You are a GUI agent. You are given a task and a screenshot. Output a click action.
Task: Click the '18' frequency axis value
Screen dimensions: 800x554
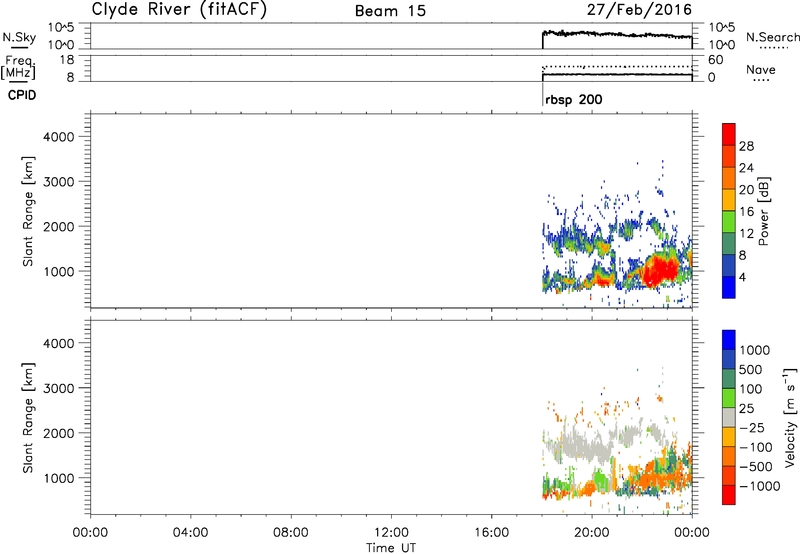coord(68,60)
